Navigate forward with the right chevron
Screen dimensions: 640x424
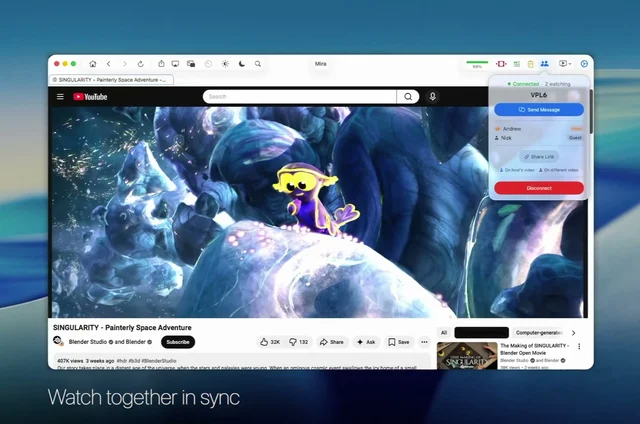click(124, 64)
